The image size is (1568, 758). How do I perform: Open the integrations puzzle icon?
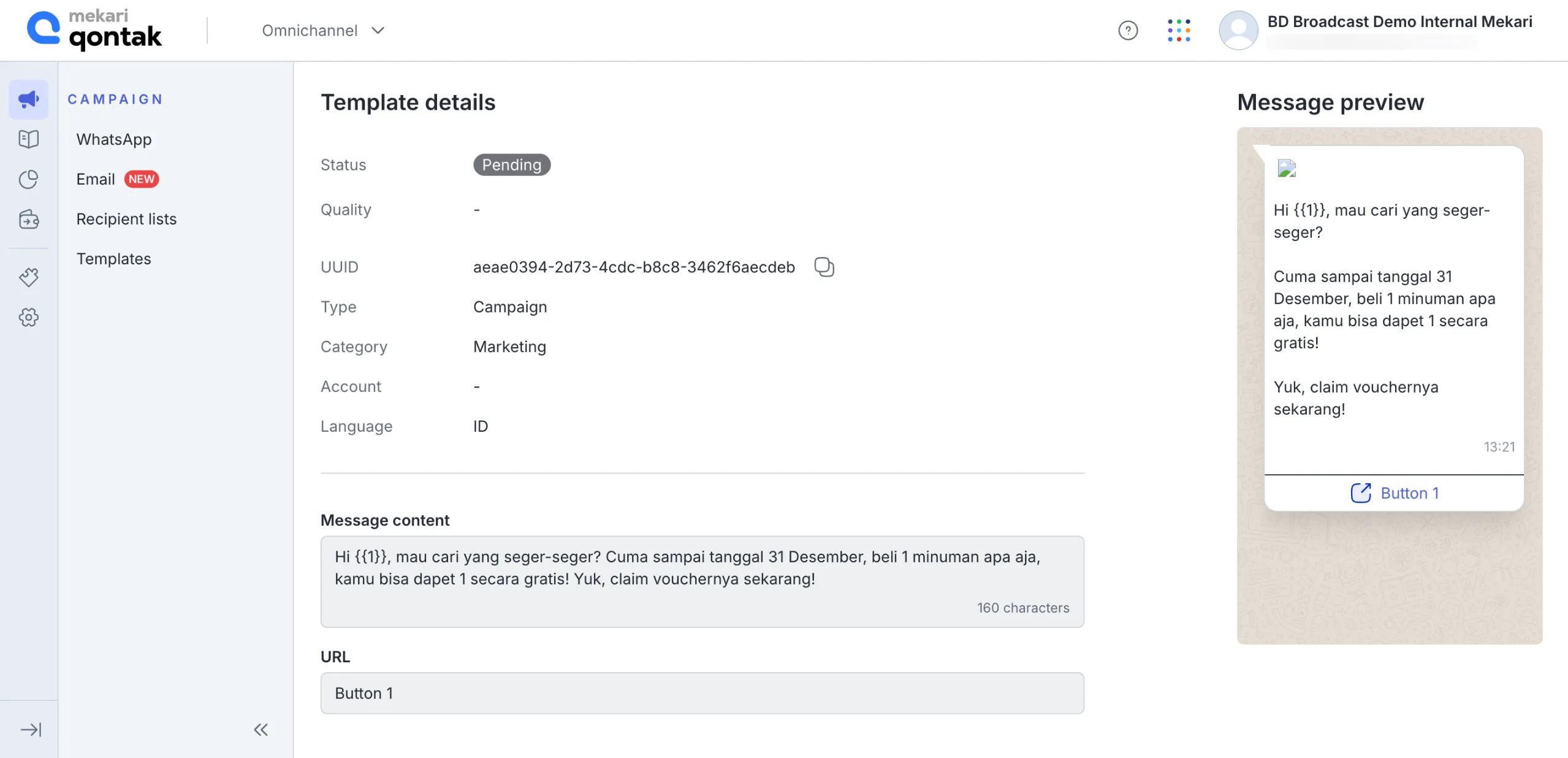click(x=28, y=277)
